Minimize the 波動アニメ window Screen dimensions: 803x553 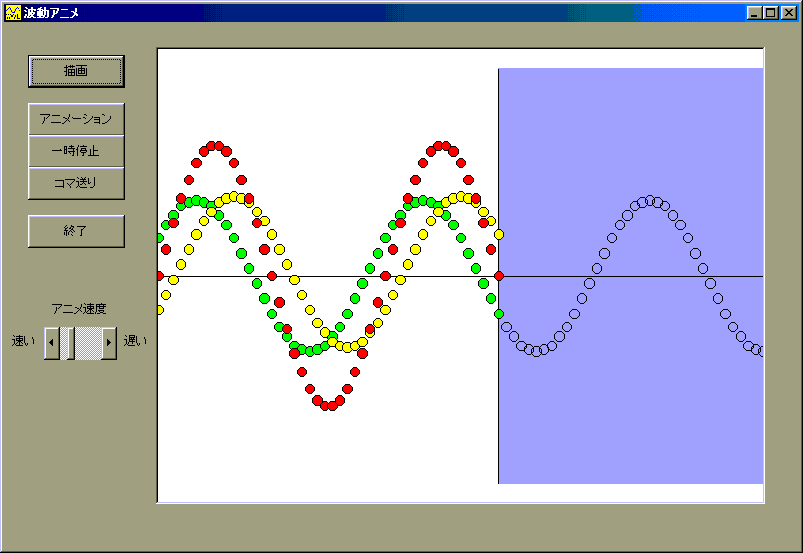(x=753, y=13)
